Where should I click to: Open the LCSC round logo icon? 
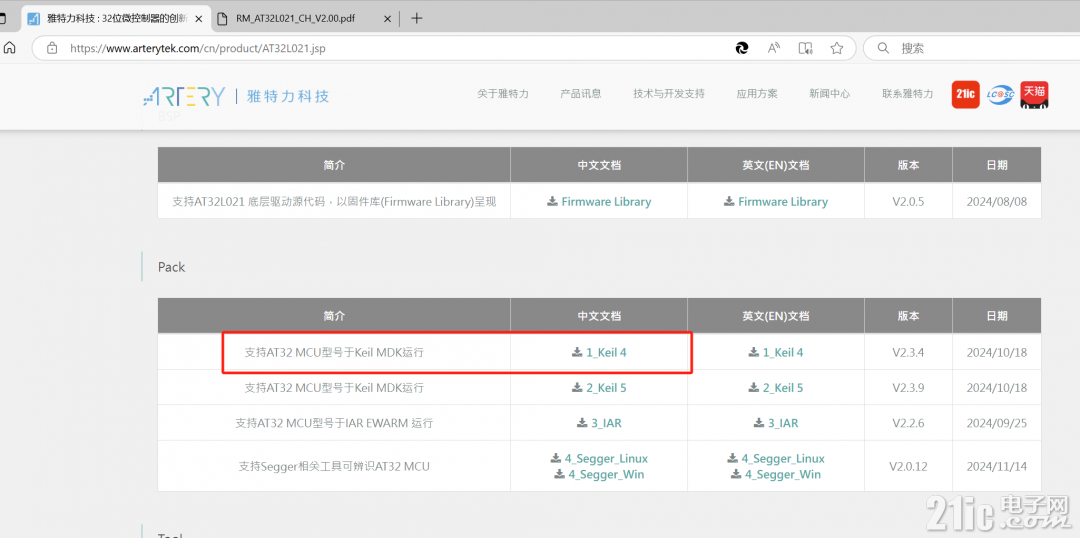click(x=1000, y=94)
